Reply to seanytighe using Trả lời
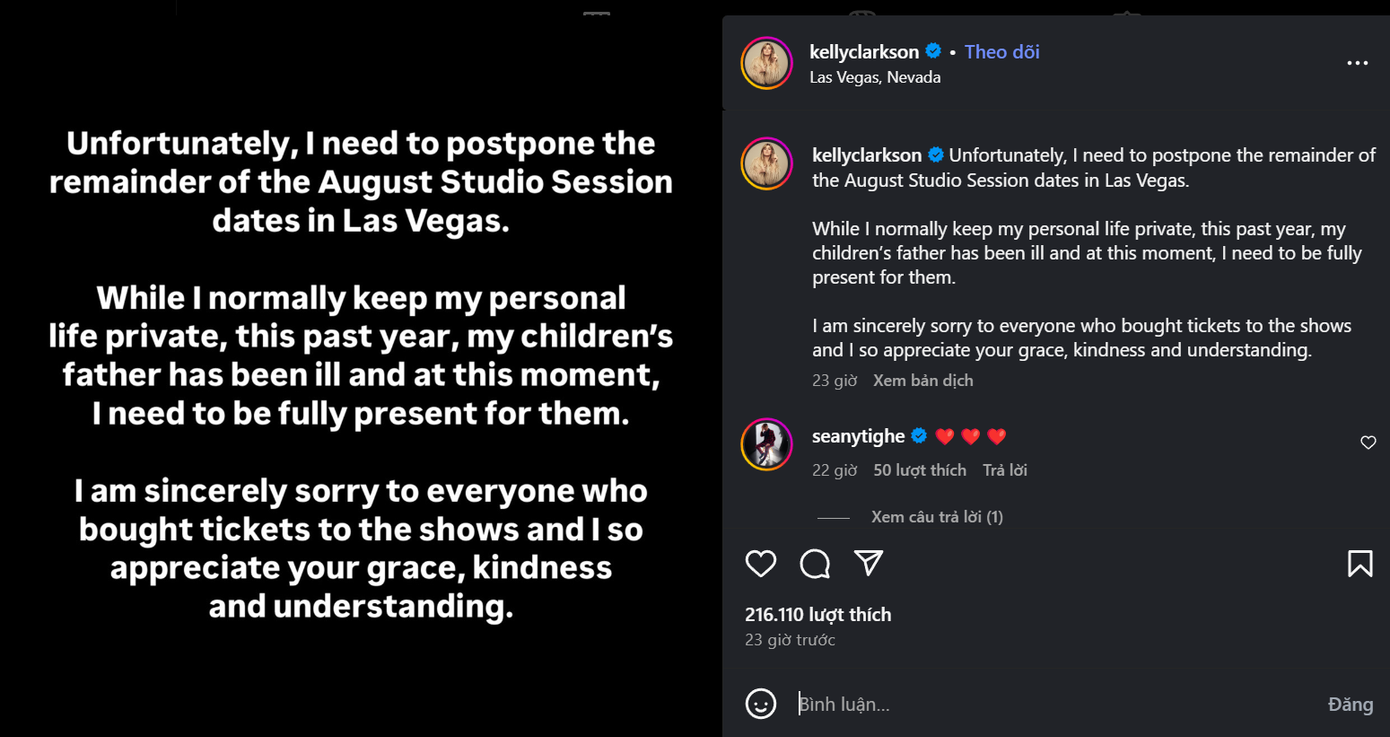This screenshot has width=1390, height=737. (1005, 470)
